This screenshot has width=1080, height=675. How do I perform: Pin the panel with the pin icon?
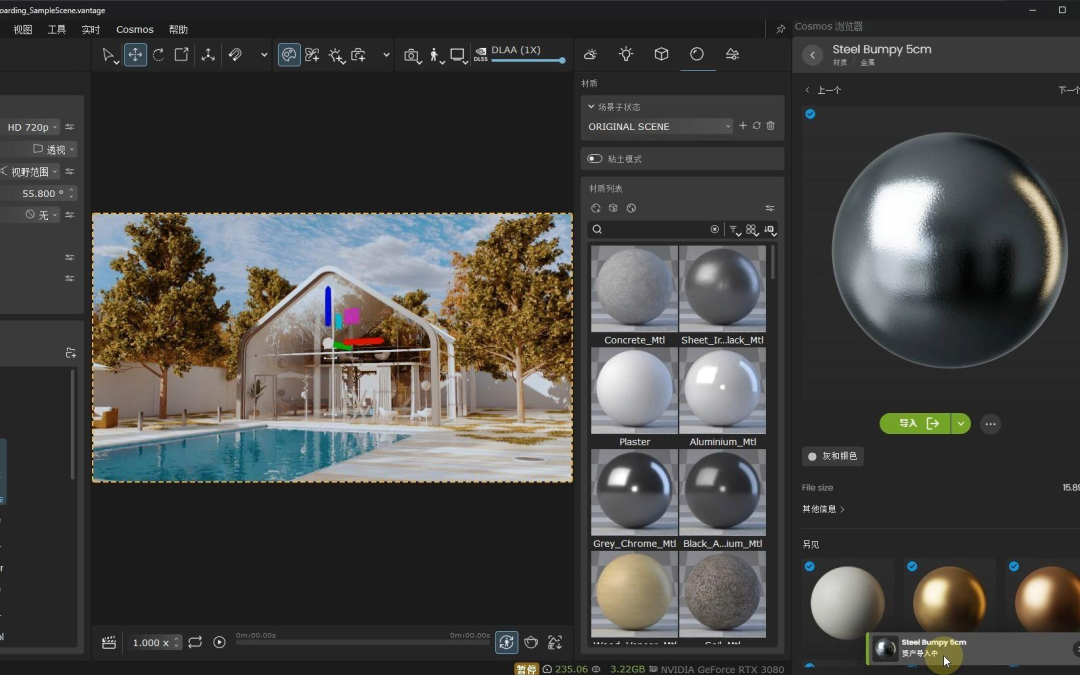click(780, 29)
